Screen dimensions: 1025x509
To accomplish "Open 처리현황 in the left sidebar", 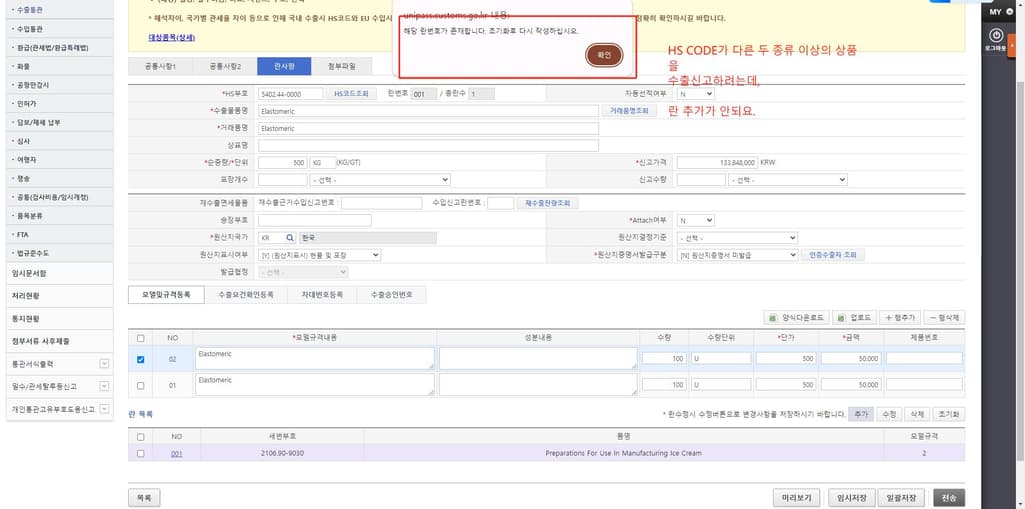I will [25, 296].
